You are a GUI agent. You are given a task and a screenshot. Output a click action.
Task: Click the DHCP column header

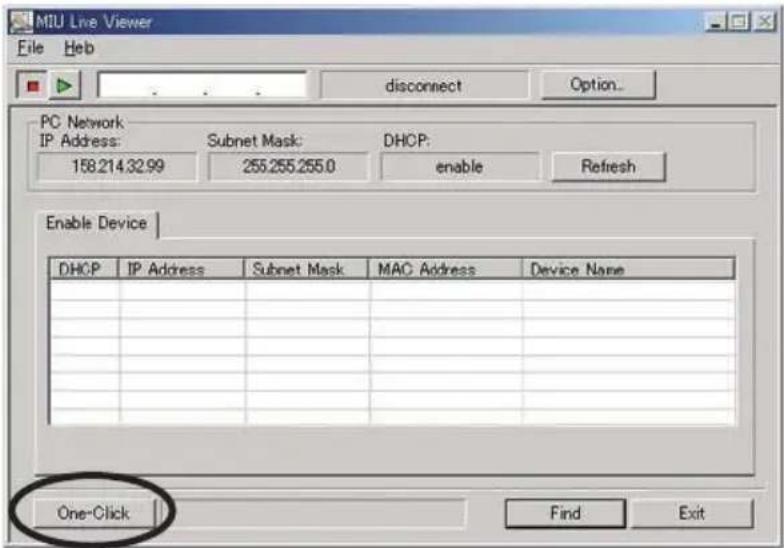(x=83, y=269)
